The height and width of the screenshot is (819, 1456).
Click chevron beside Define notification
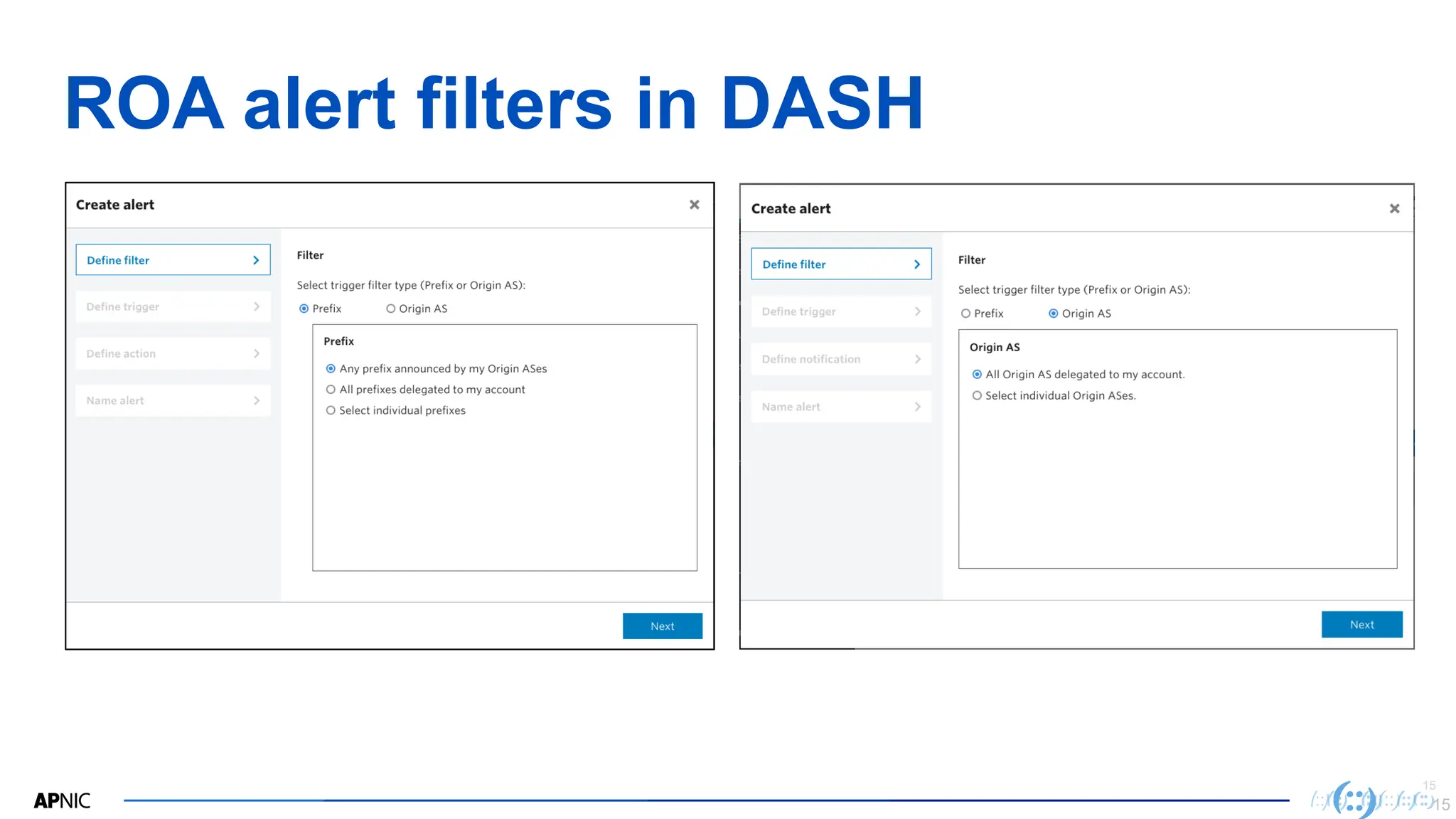917,359
